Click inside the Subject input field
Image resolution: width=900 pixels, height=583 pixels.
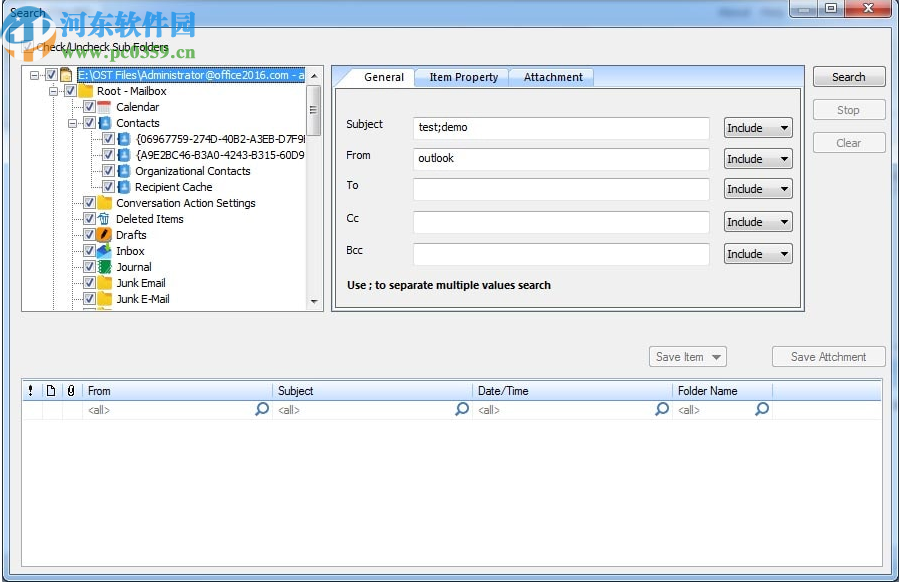tap(560, 127)
